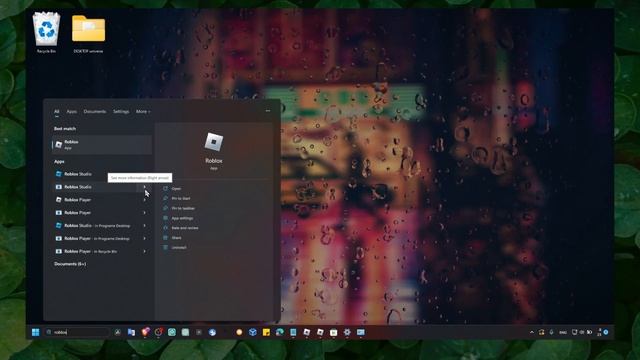Select the Roblox best match result

point(102,144)
